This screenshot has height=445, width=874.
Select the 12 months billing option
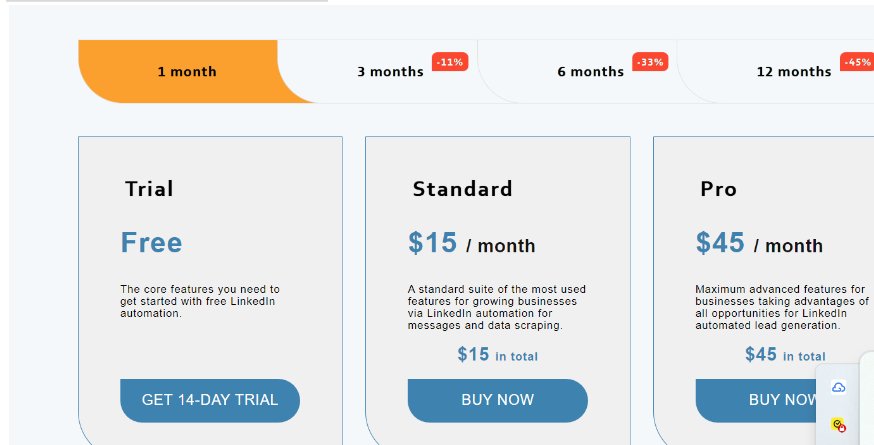point(794,71)
